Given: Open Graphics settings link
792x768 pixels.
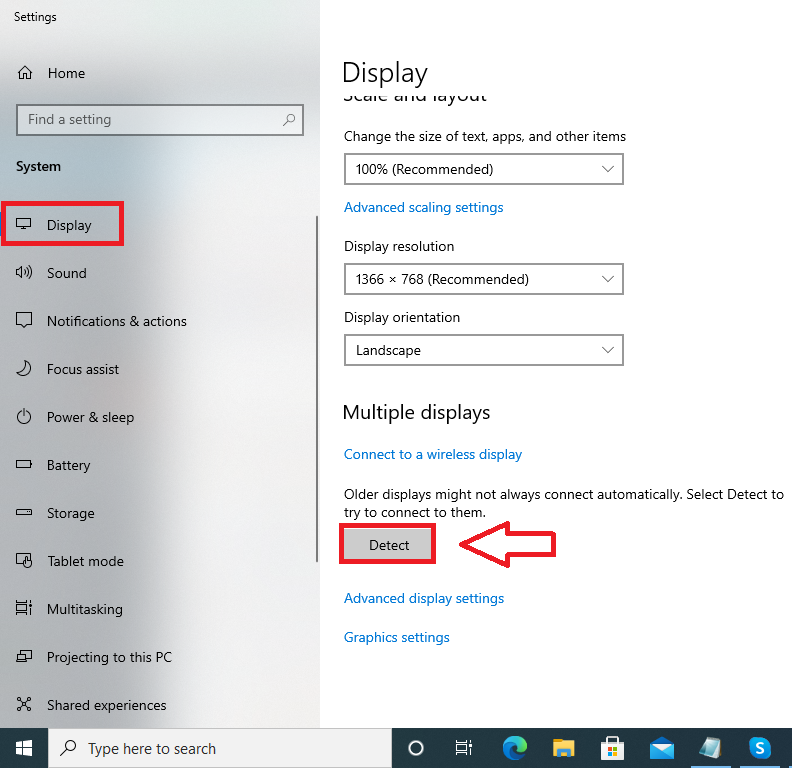Looking at the screenshot, I should pyautogui.click(x=397, y=637).
